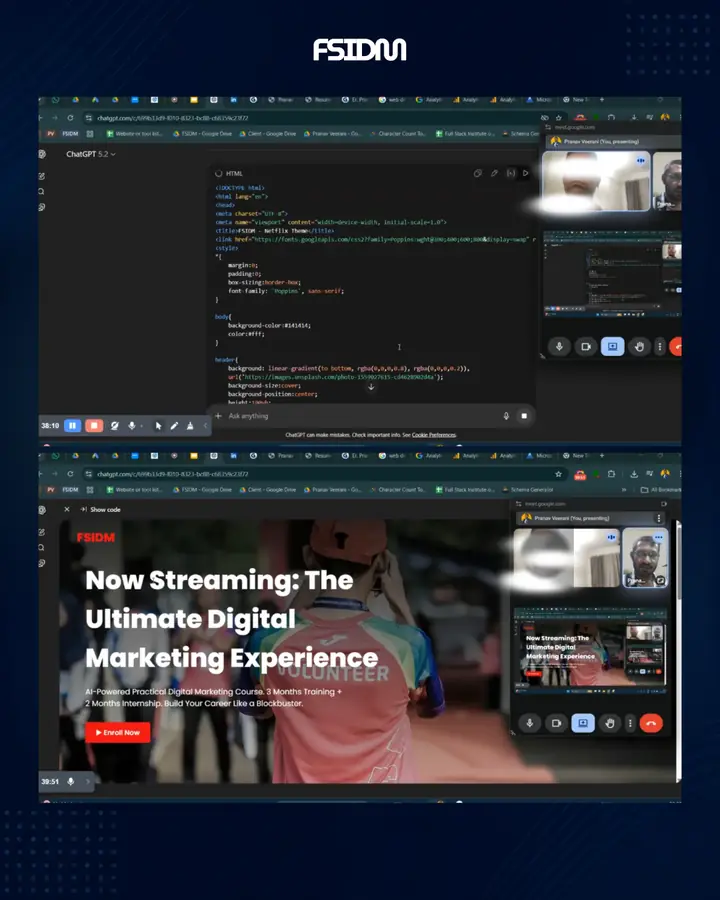Viewport: 720px width, 900px height.
Task: Open the bookmarks overflow chevron in preview screenshot
Action: [624, 490]
